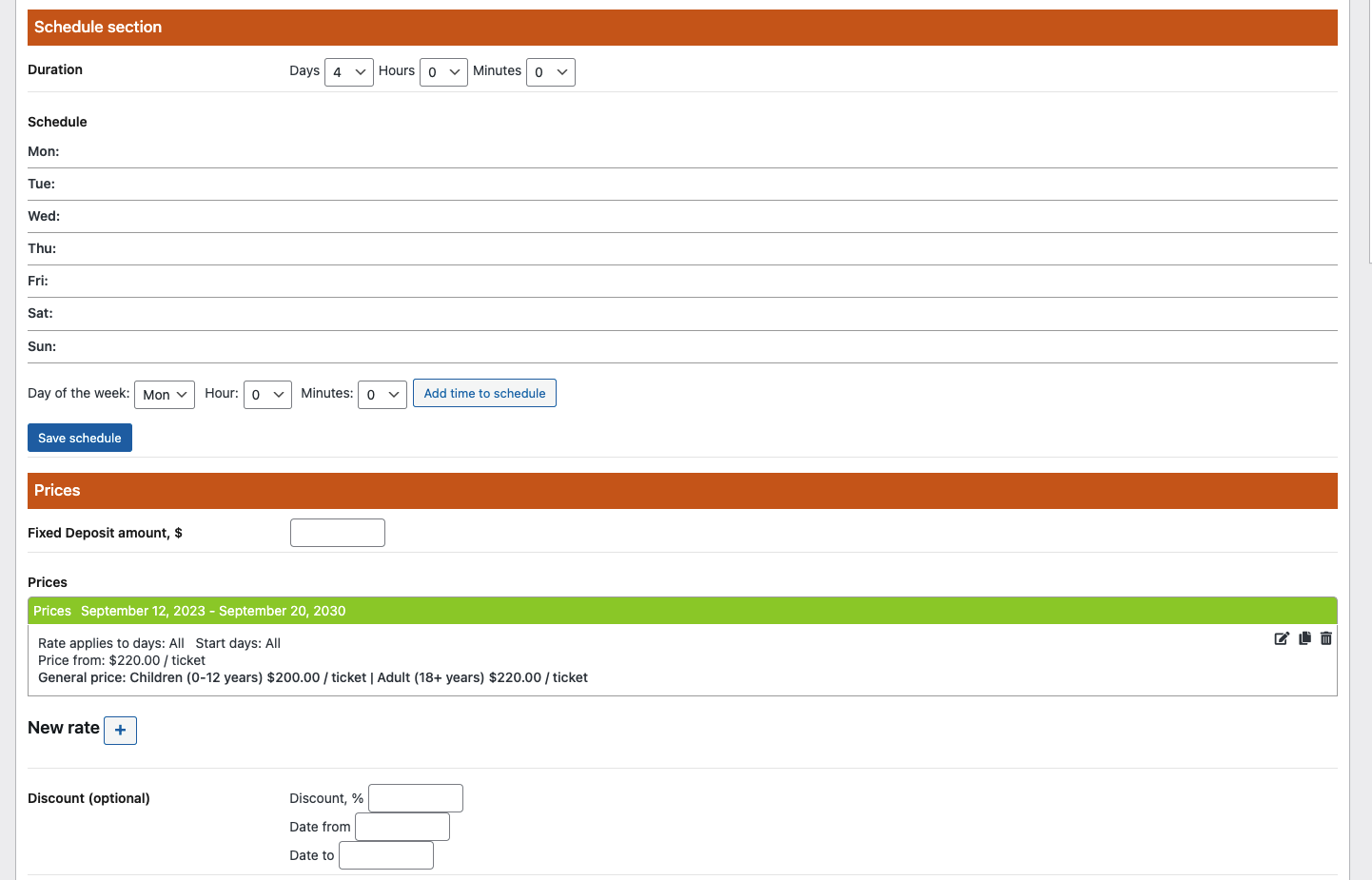This screenshot has height=880, width=1372.
Task: Open the Duration Hours dropdown
Action: coord(443,72)
